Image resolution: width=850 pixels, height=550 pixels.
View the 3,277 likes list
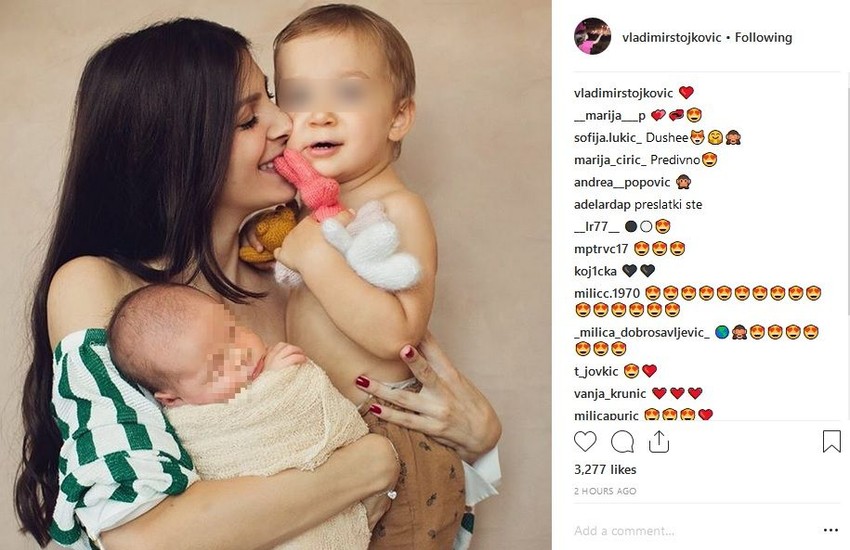(605, 469)
